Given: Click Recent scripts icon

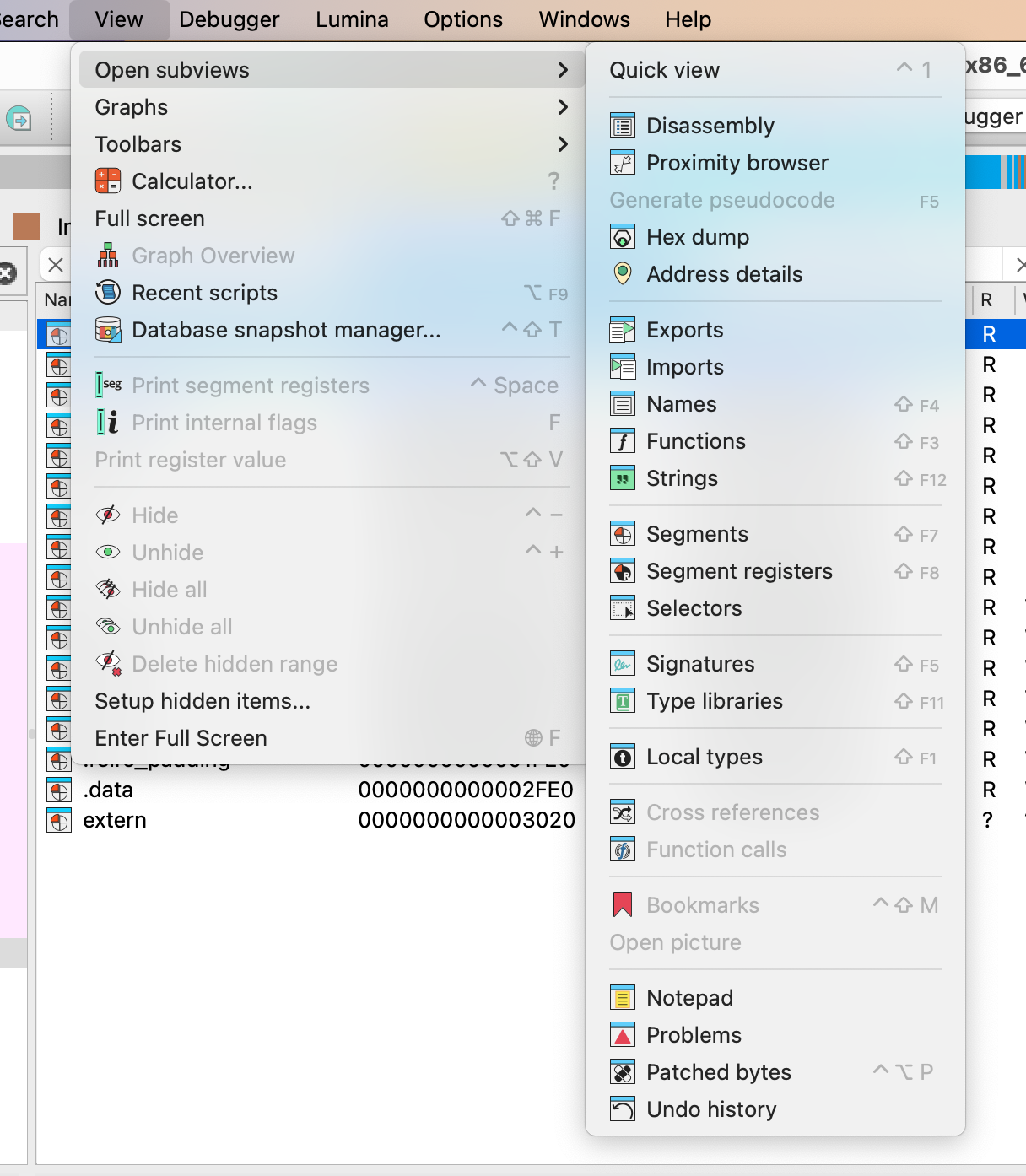Looking at the screenshot, I should click(108, 293).
